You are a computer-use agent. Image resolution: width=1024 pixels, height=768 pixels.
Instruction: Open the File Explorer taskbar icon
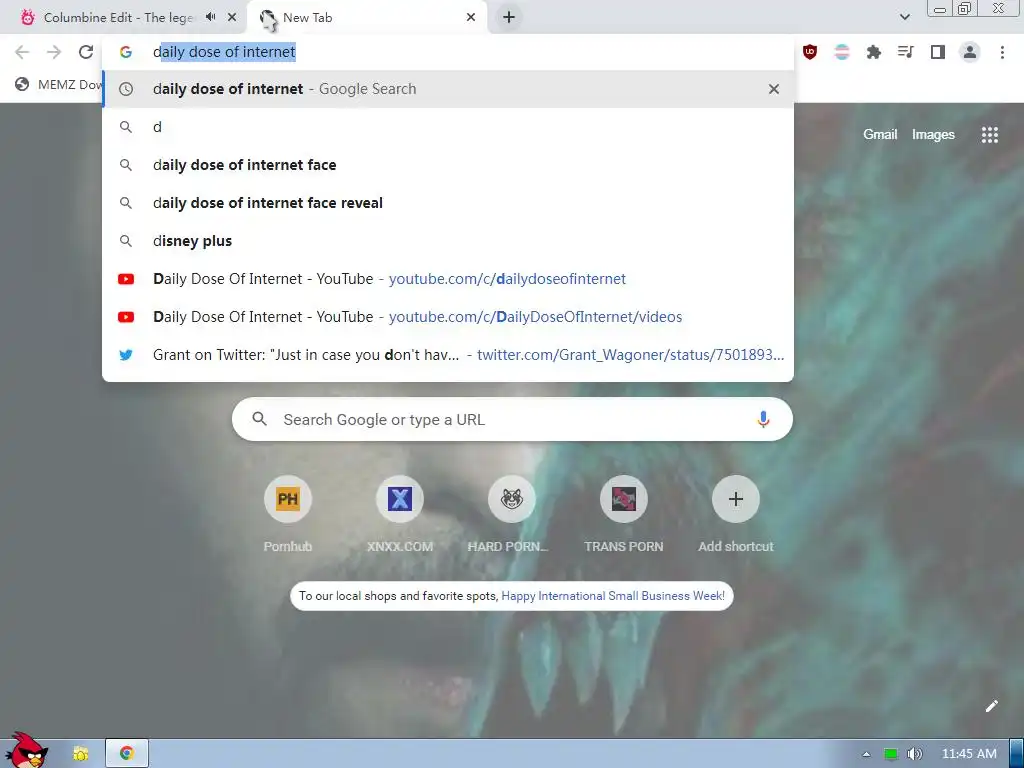coord(80,754)
